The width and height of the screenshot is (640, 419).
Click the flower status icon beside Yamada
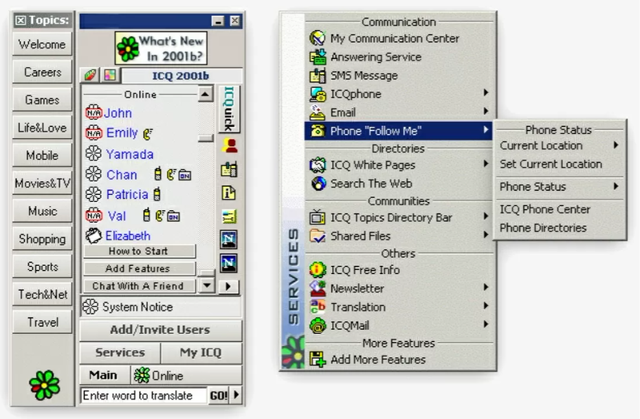point(93,153)
